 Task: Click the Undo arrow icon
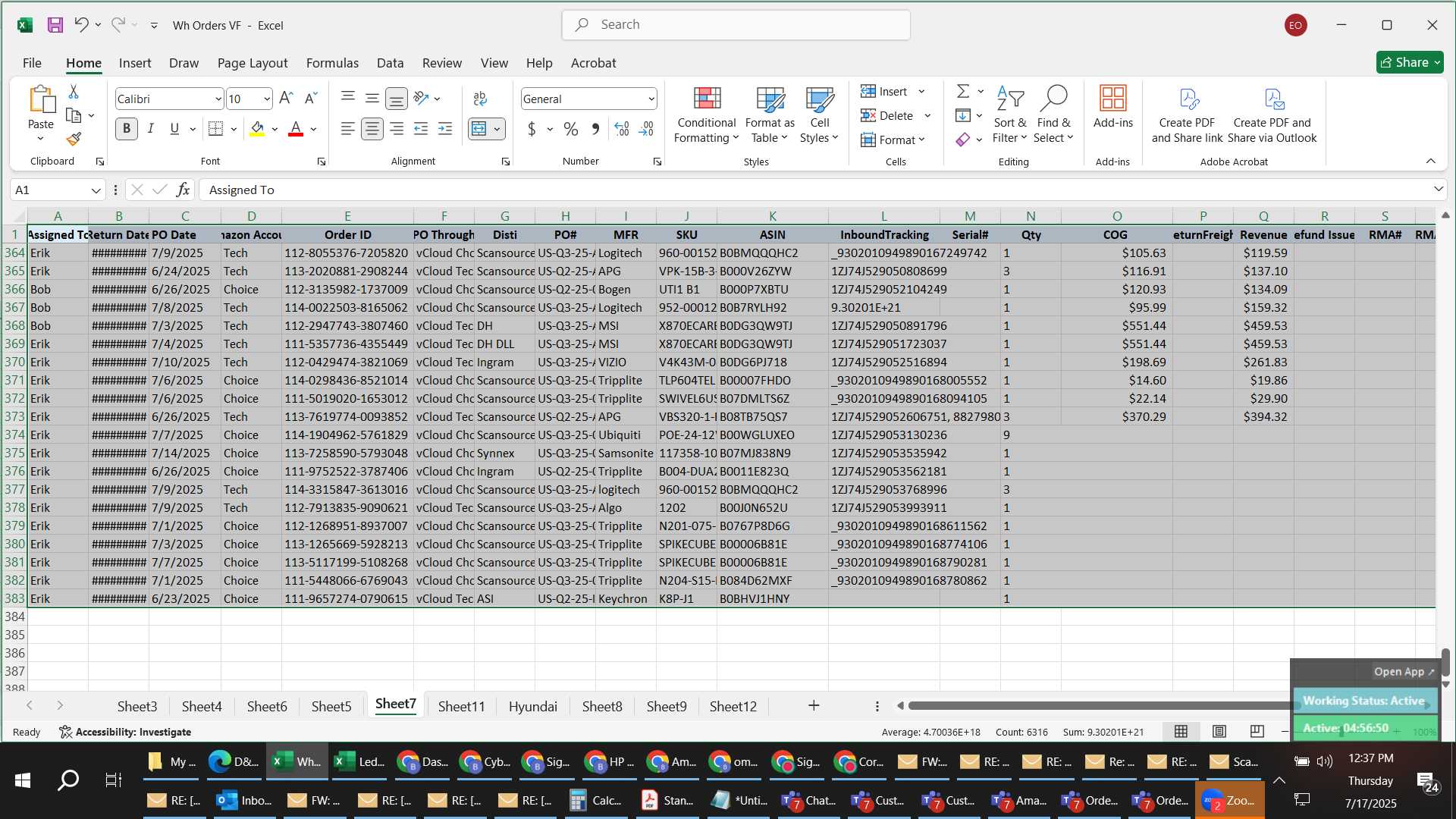[81, 25]
